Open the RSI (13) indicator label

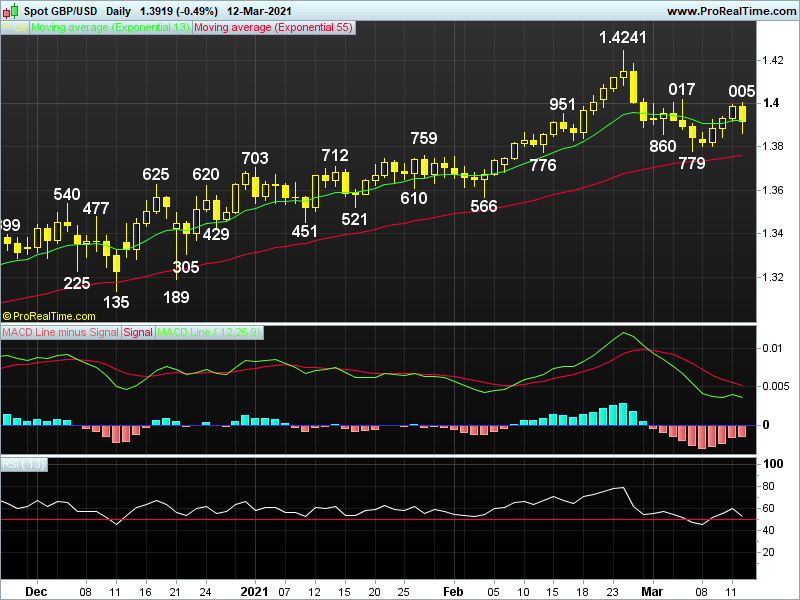(x=20, y=464)
